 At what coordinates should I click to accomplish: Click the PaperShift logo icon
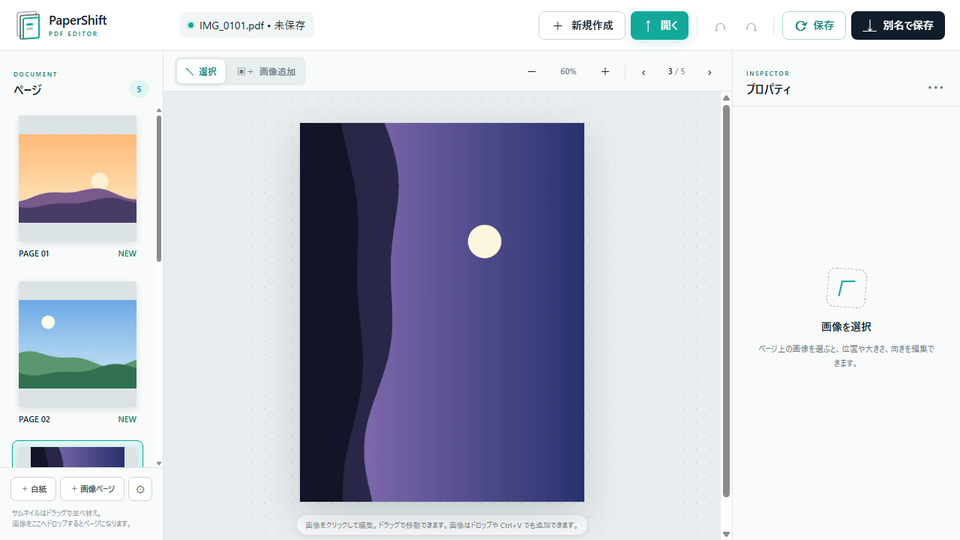[28, 25]
